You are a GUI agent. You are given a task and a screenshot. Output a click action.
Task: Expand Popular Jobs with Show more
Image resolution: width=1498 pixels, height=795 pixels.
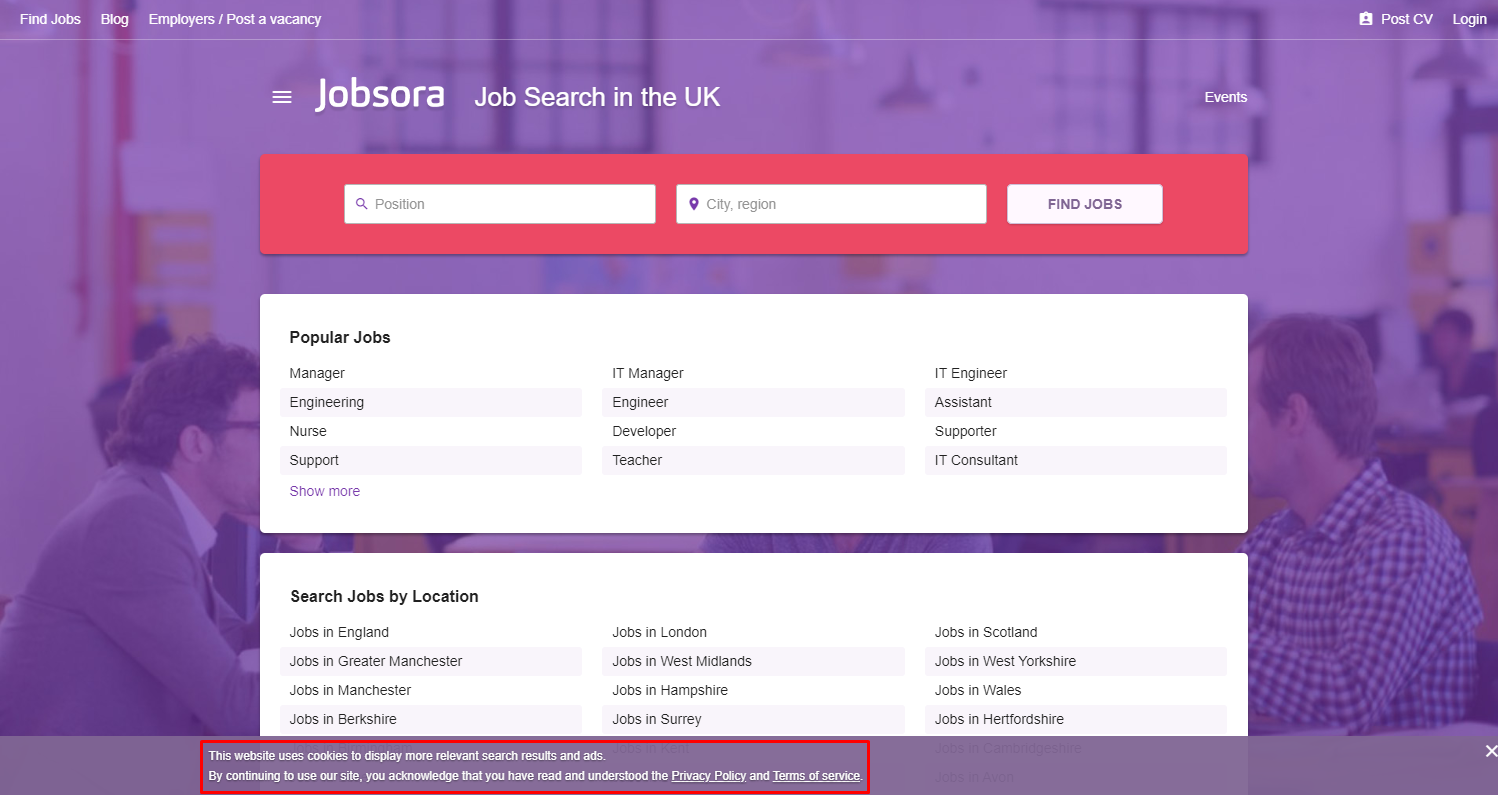click(325, 491)
